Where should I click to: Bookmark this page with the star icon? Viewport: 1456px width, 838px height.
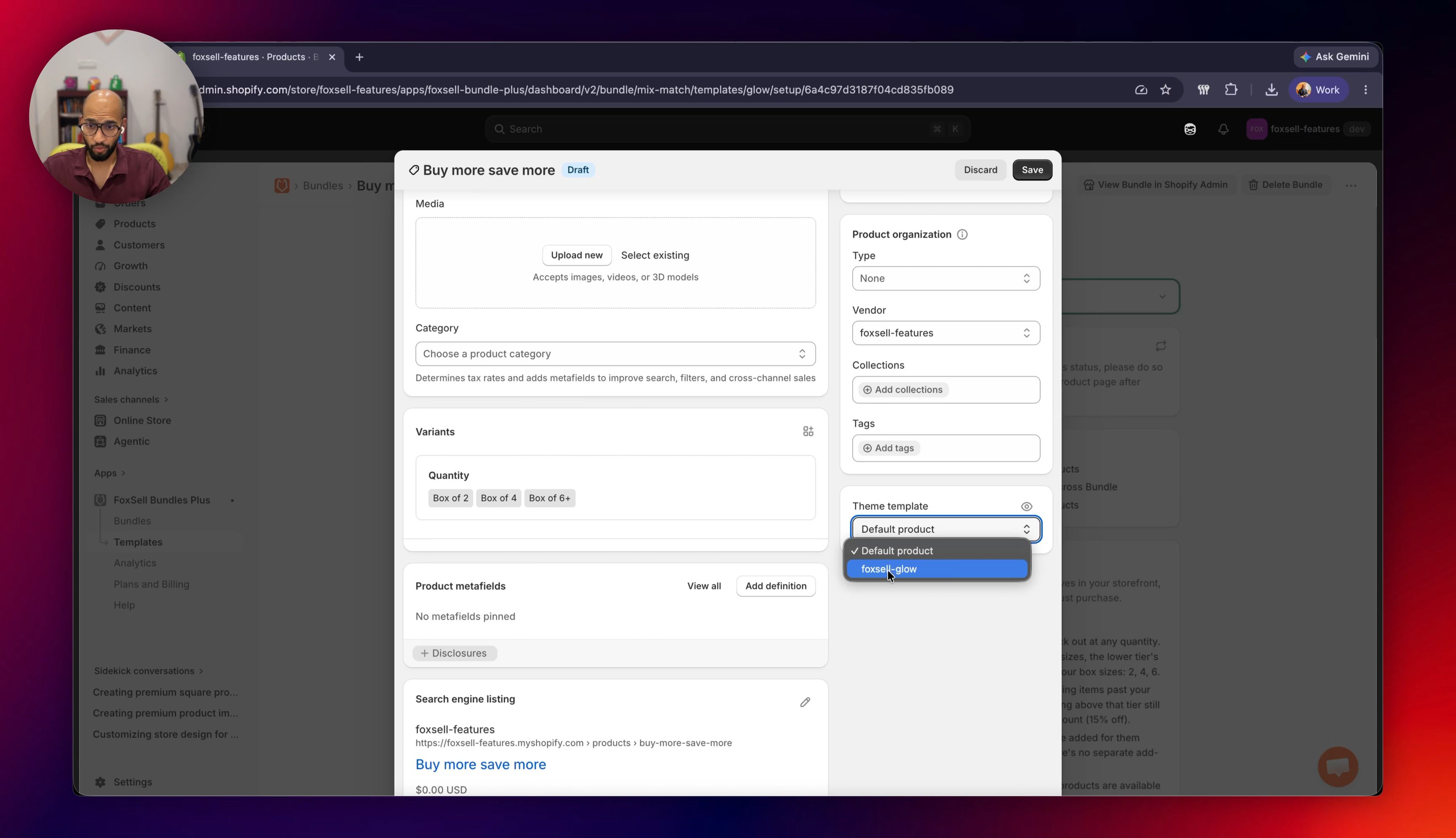[x=1165, y=90]
